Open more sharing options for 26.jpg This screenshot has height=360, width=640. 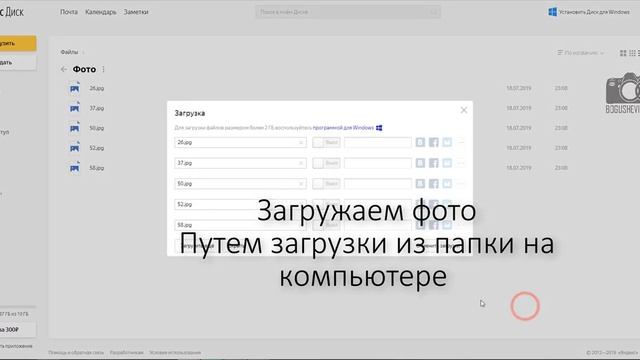[461, 142]
